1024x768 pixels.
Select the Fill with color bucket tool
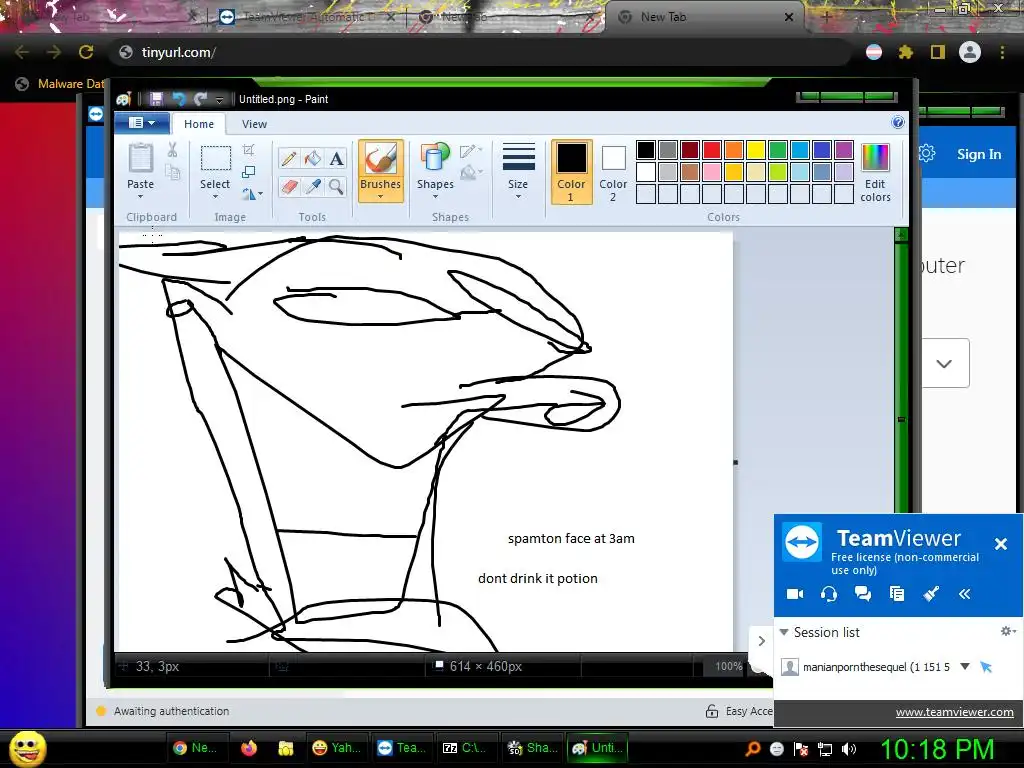coord(313,159)
